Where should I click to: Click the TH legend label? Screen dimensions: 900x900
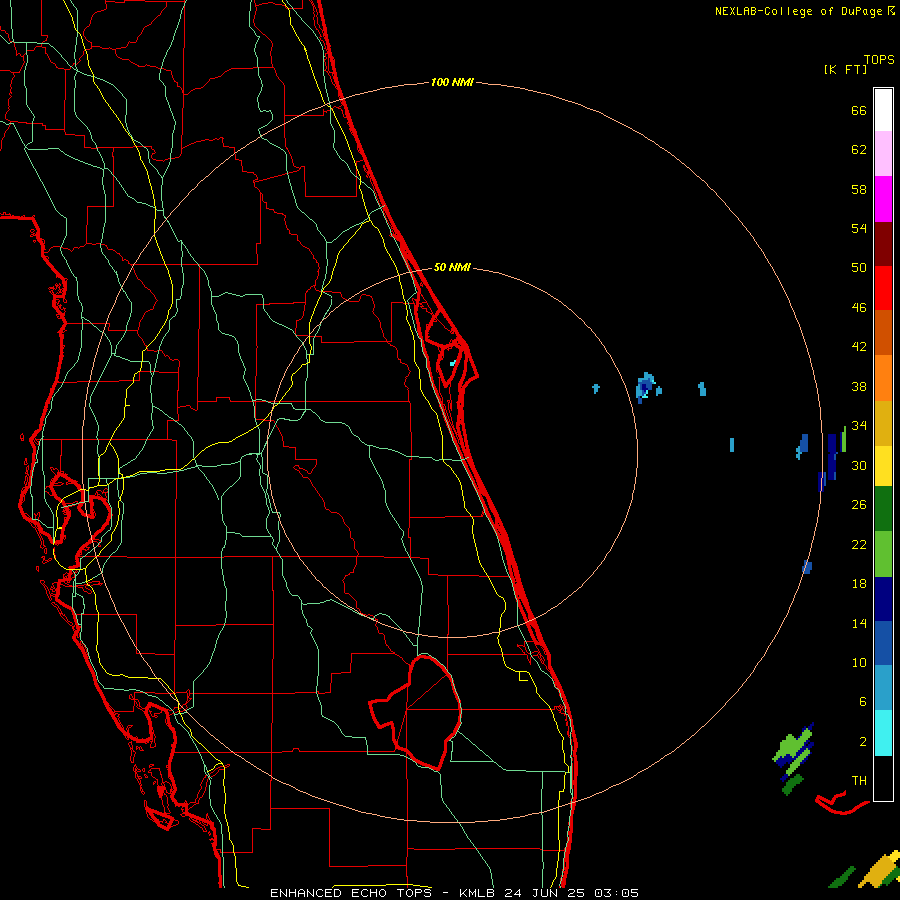(x=859, y=781)
